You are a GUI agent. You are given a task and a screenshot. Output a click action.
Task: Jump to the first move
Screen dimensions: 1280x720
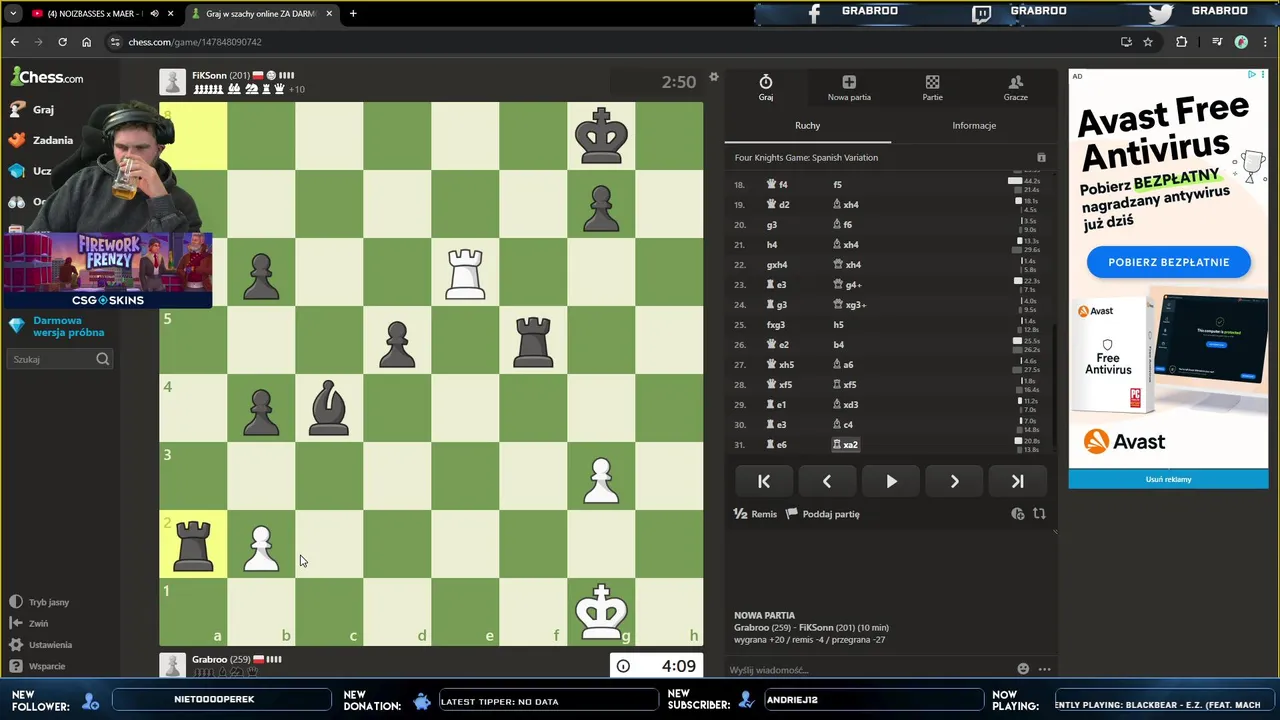click(764, 481)
